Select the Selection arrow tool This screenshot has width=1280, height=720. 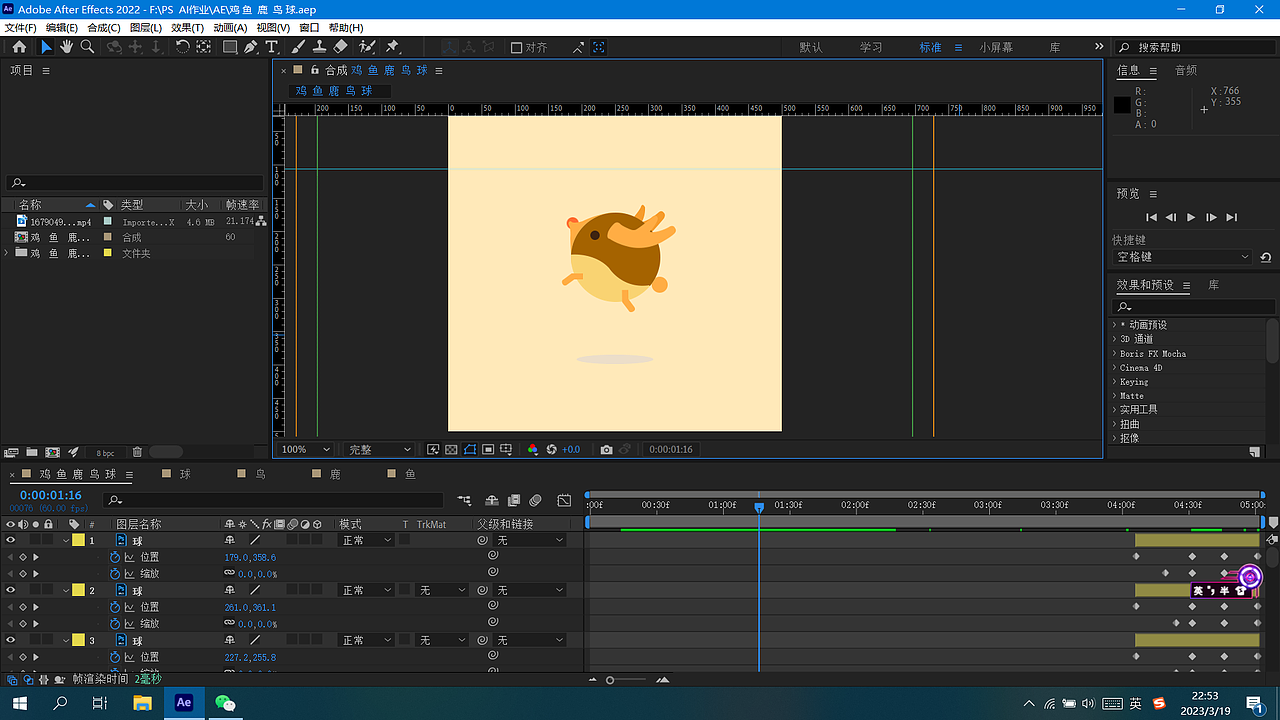pos(45,47)
